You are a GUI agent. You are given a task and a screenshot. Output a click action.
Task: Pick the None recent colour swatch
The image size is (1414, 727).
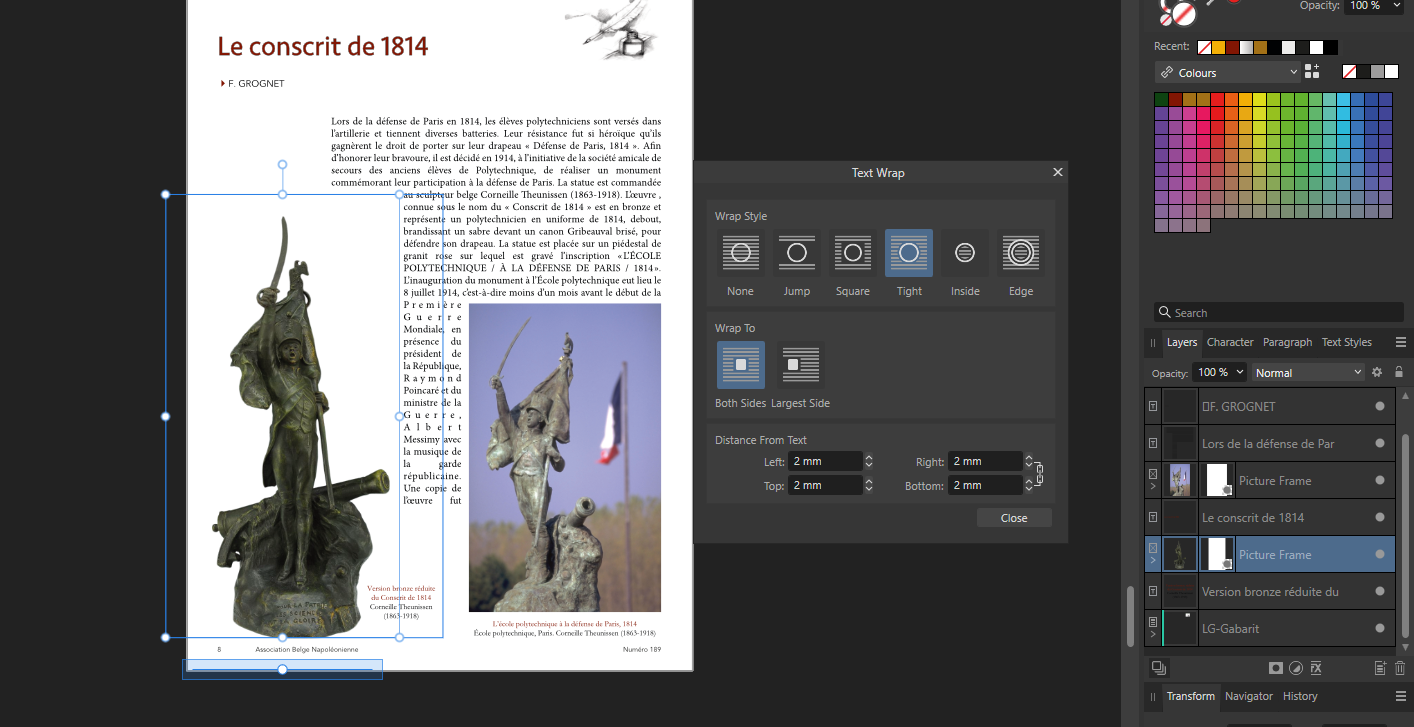pos(1205,47)
